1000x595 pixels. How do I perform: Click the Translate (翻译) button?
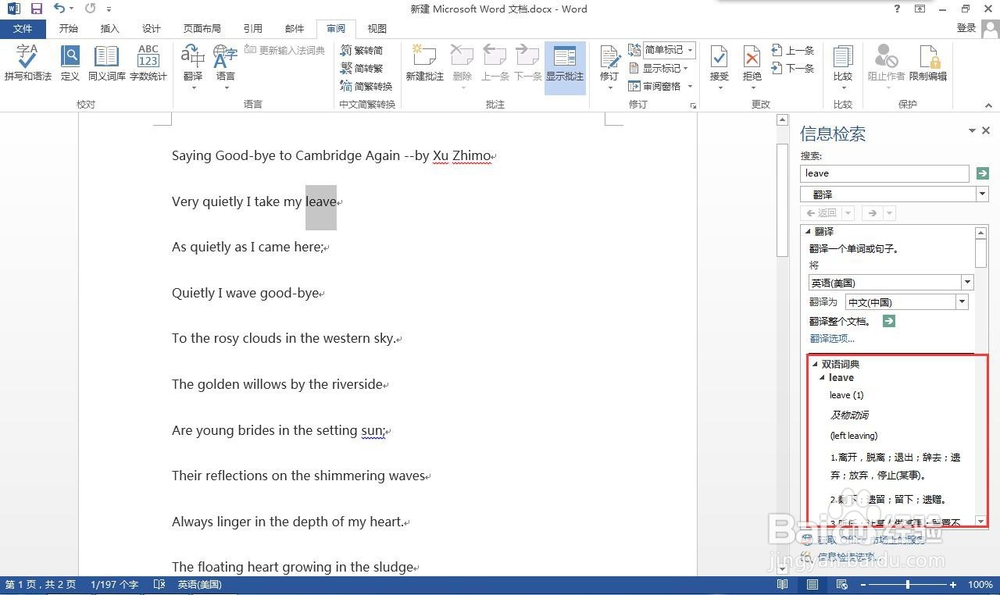193,66
